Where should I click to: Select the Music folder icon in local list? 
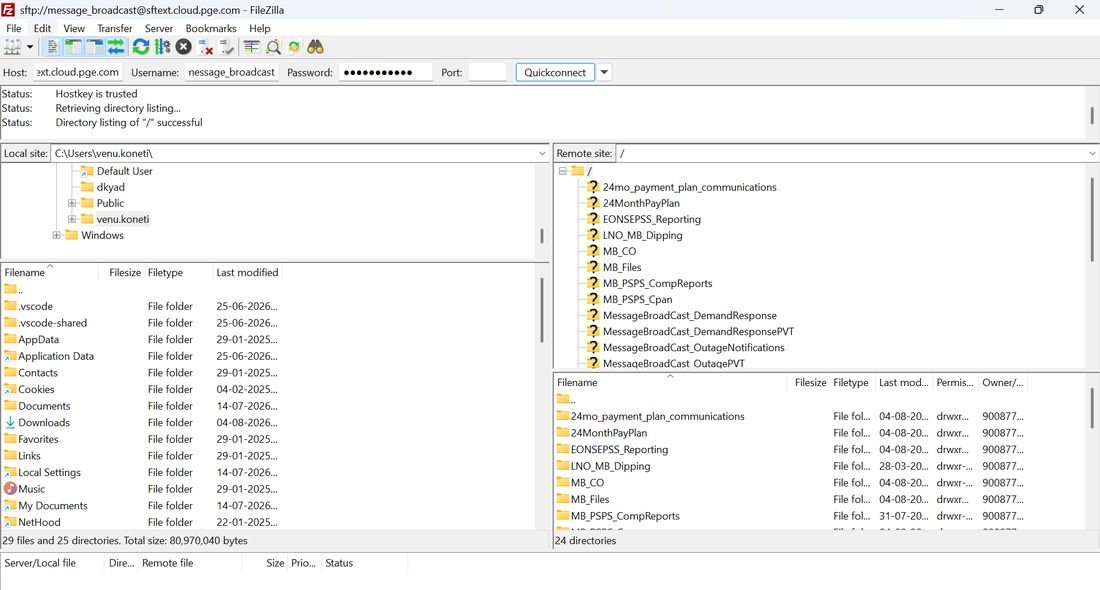point(10,489)
